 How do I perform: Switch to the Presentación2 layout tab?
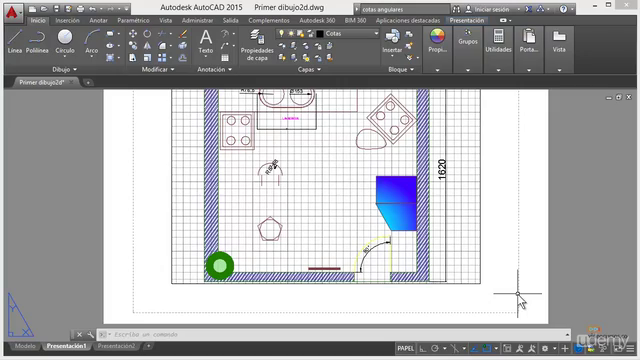pos(116,346)
